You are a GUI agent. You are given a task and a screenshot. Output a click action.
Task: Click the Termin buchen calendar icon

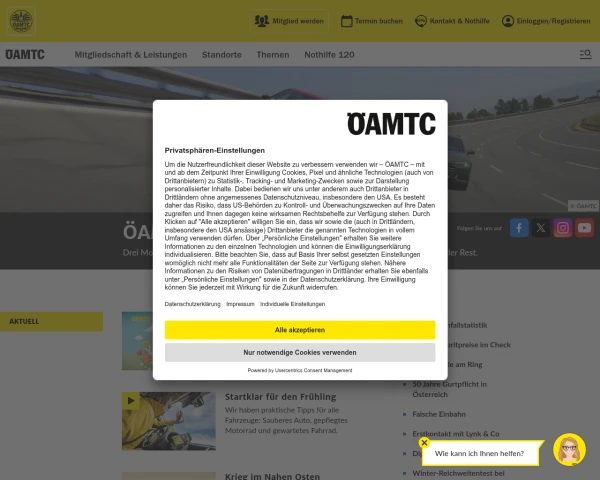tap(346, 21)
